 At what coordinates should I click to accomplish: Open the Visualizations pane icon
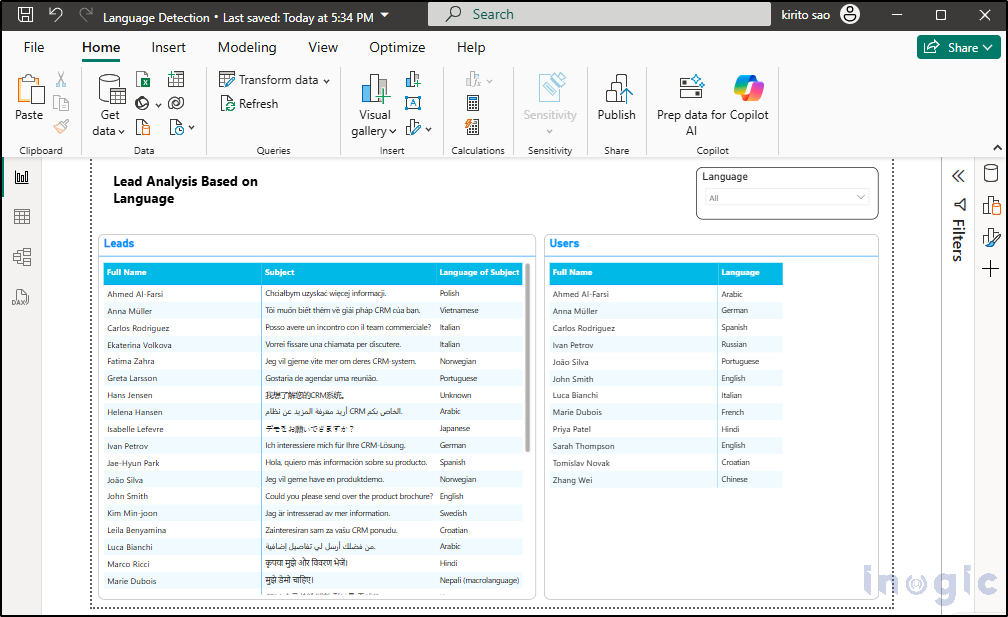click(x=991, y=206)
